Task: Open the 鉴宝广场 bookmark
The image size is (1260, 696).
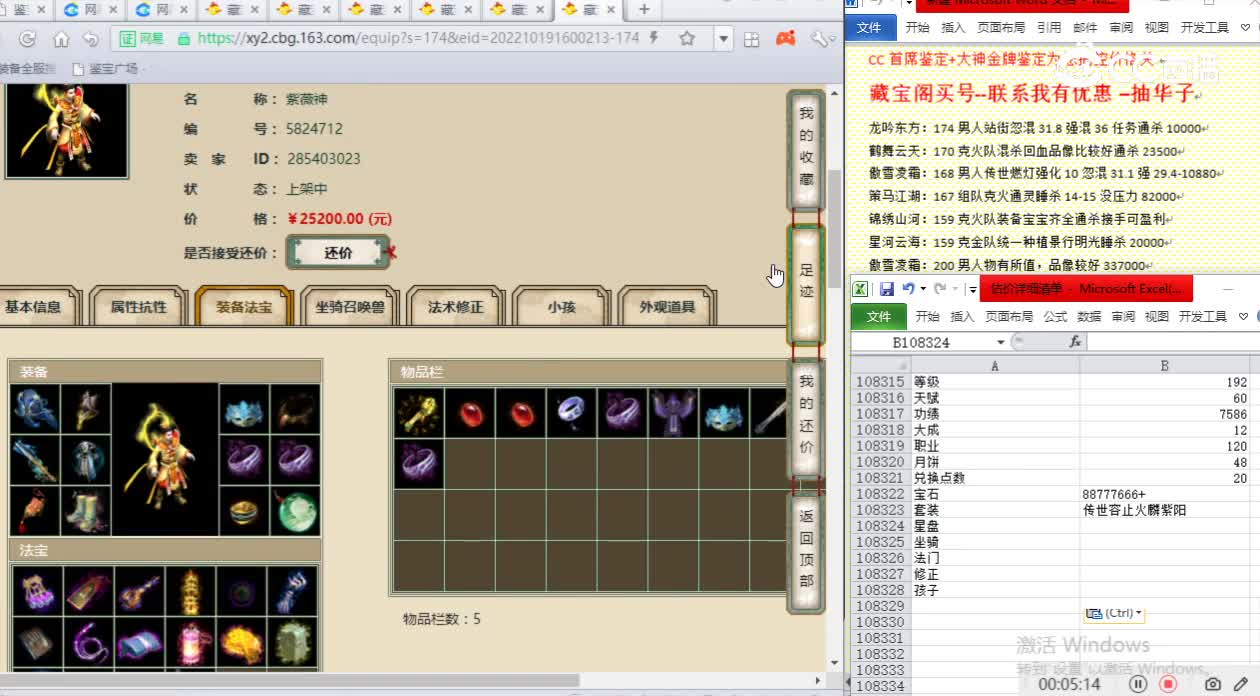Action: [x=106, y=69]
